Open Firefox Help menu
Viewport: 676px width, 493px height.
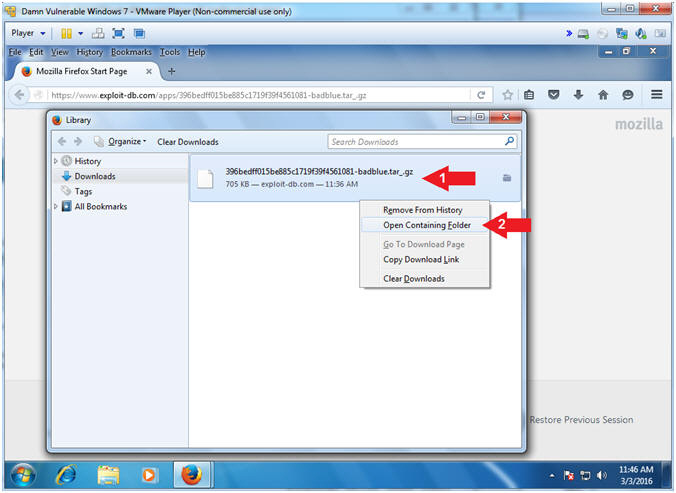(x=196, y=52)
